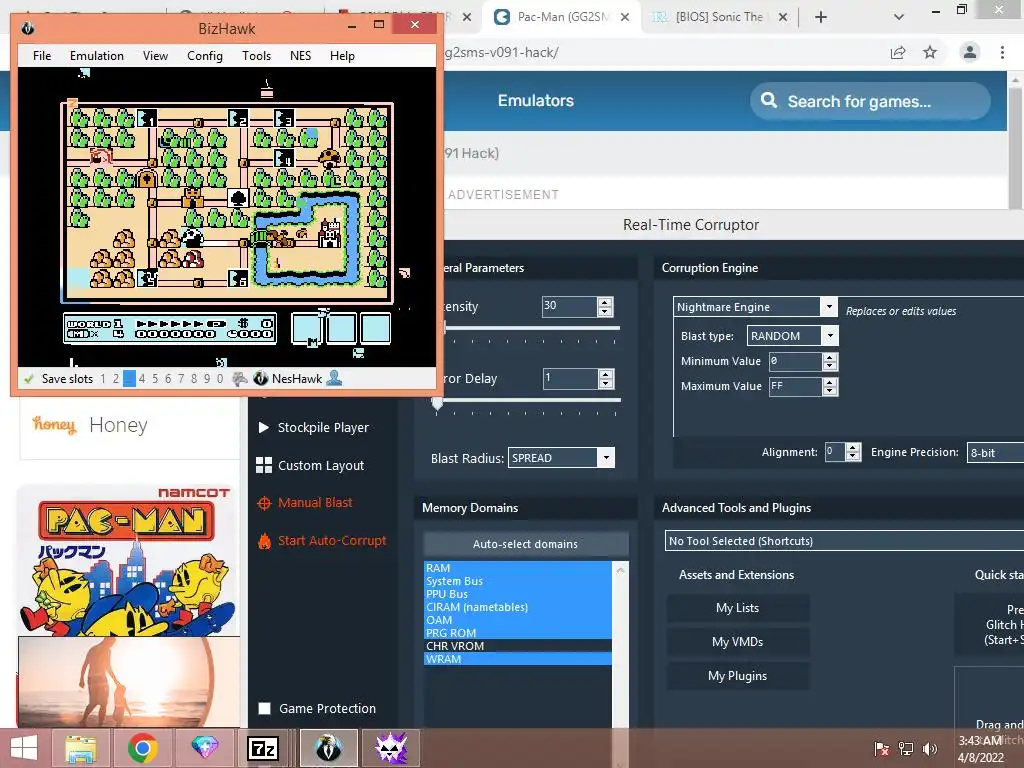Open the Engine Precision 8-bit dropdown
Image resolution: width=1024 pixels, height=768 pixels.
995,453
